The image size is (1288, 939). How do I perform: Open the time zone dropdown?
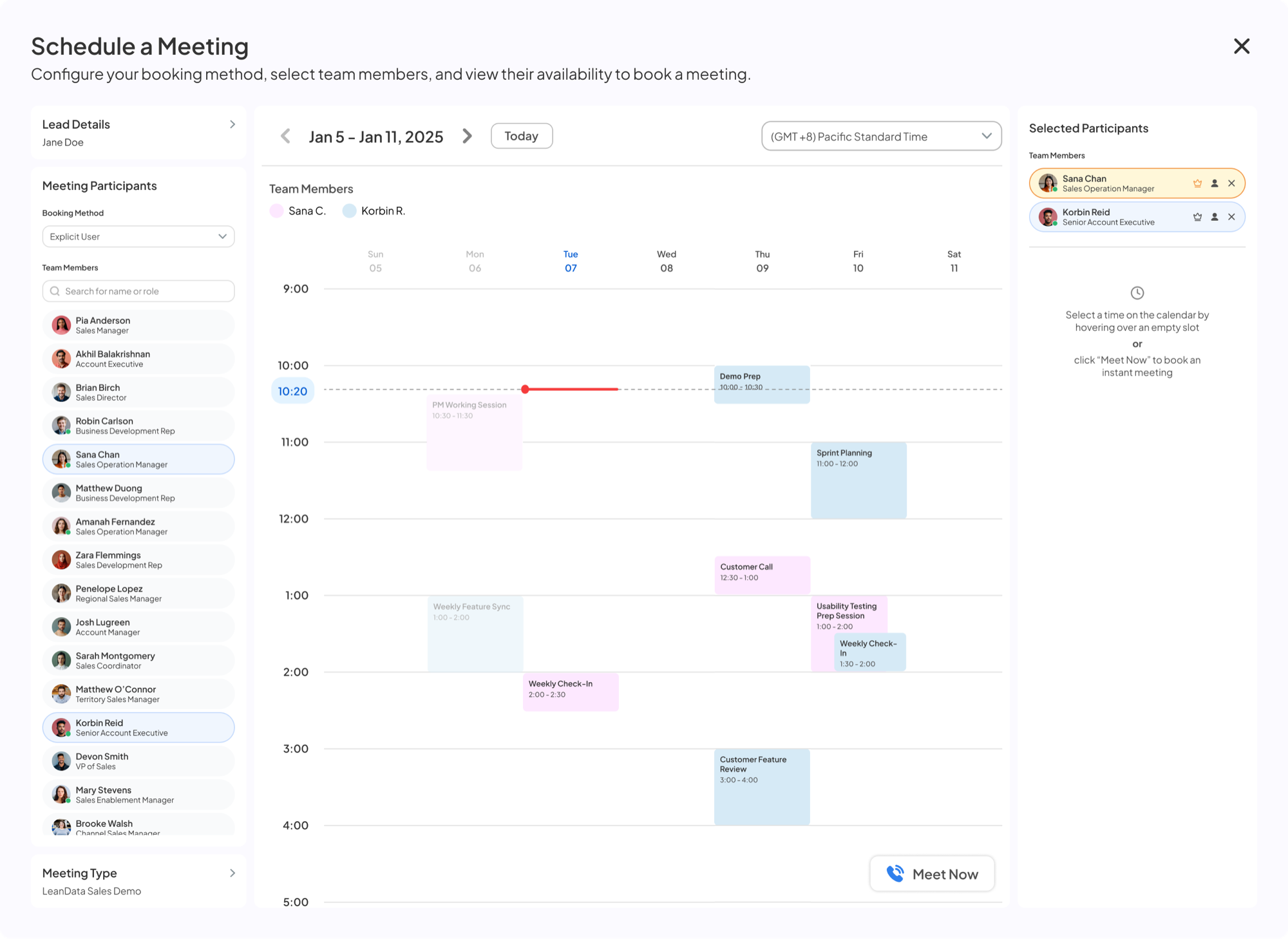881,136
